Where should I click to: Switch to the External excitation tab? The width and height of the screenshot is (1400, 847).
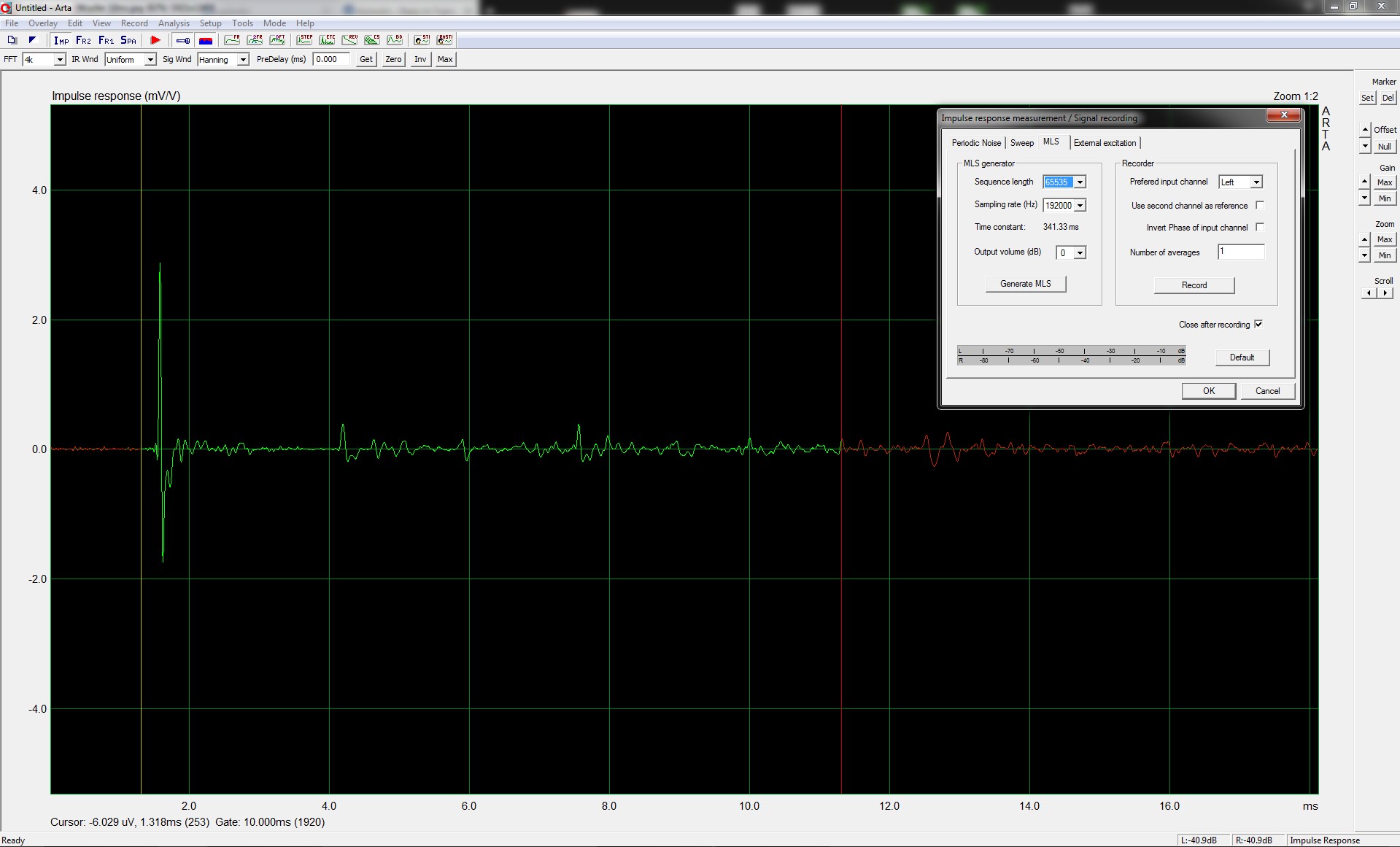point(1105,143)
